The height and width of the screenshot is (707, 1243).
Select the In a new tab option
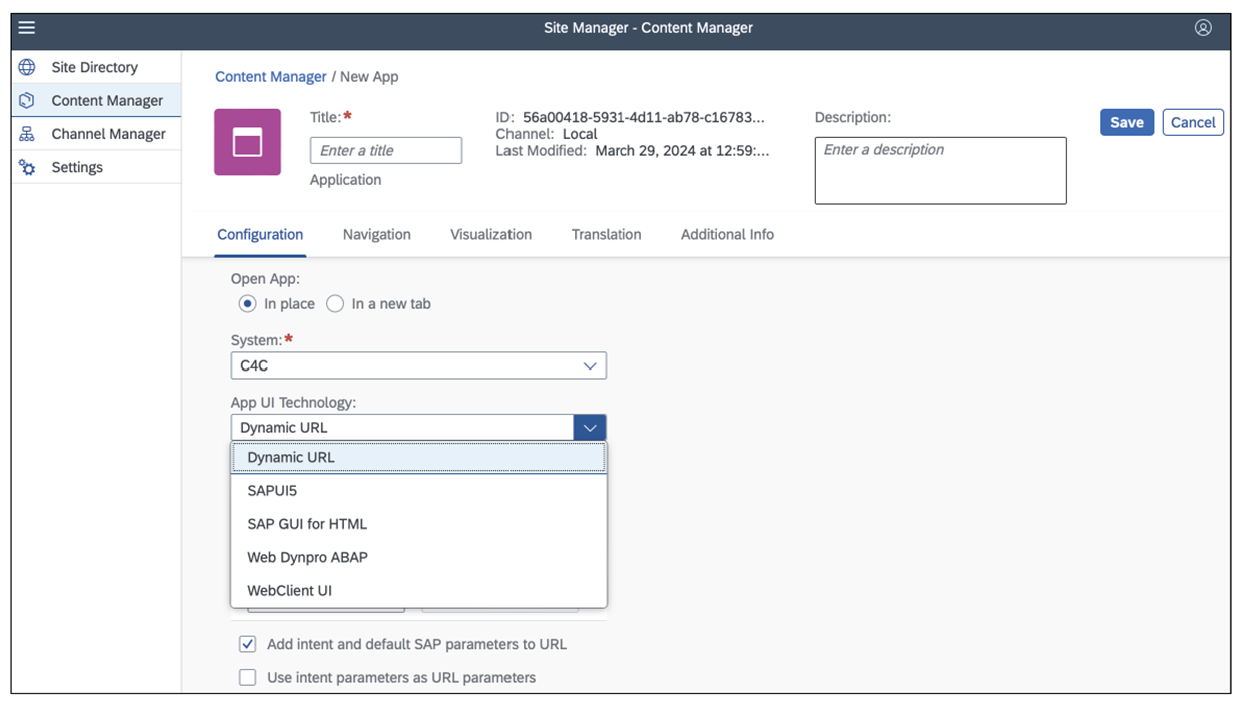[335, 304]
